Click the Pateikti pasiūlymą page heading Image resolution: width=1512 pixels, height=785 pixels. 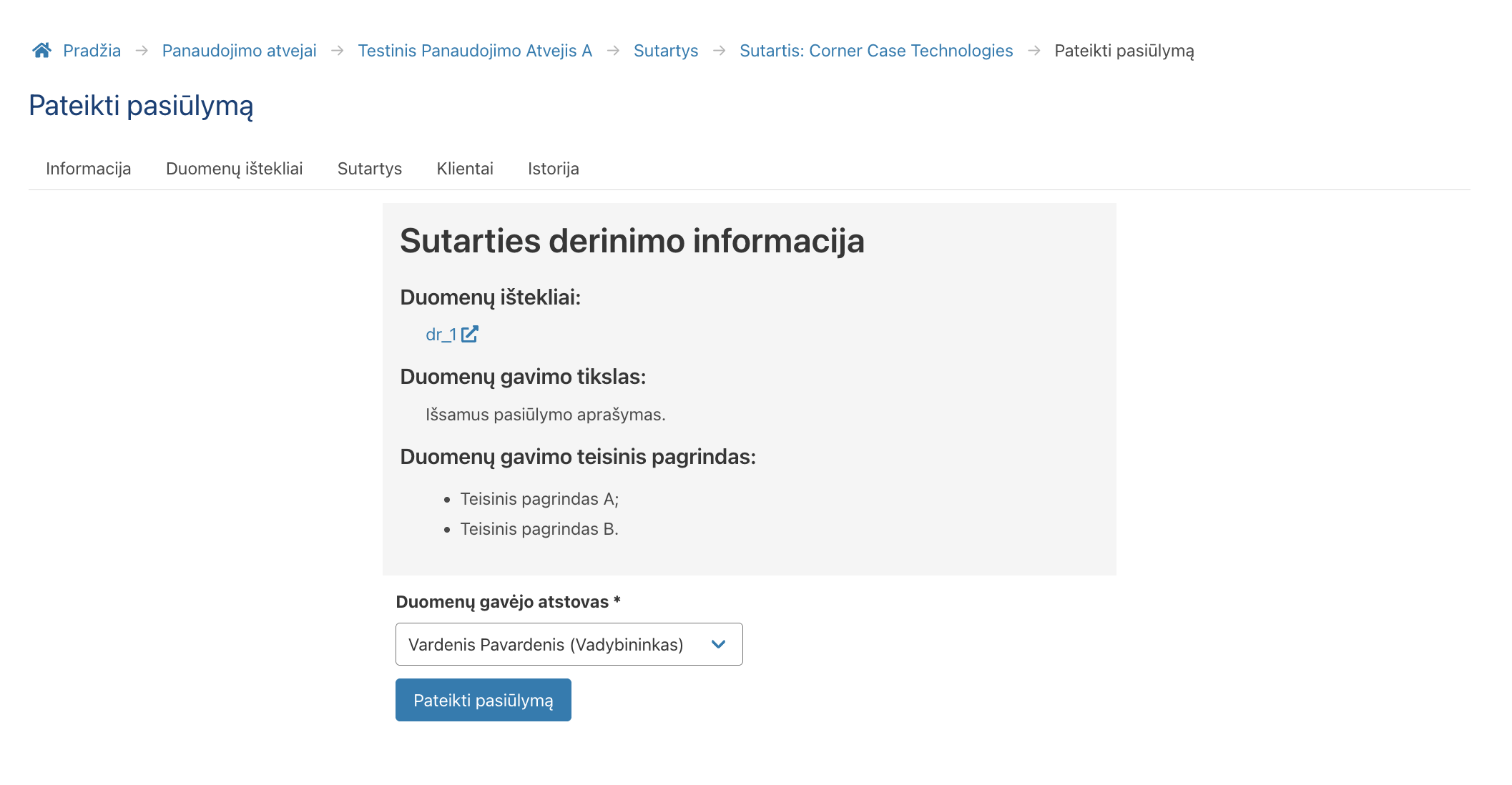[141, 106]
